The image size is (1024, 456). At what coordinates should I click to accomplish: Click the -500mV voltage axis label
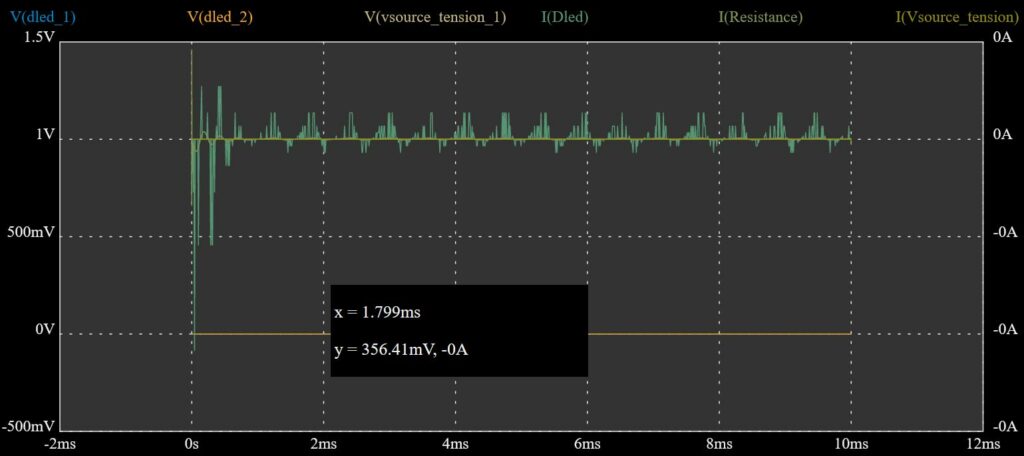click(28, 428)
